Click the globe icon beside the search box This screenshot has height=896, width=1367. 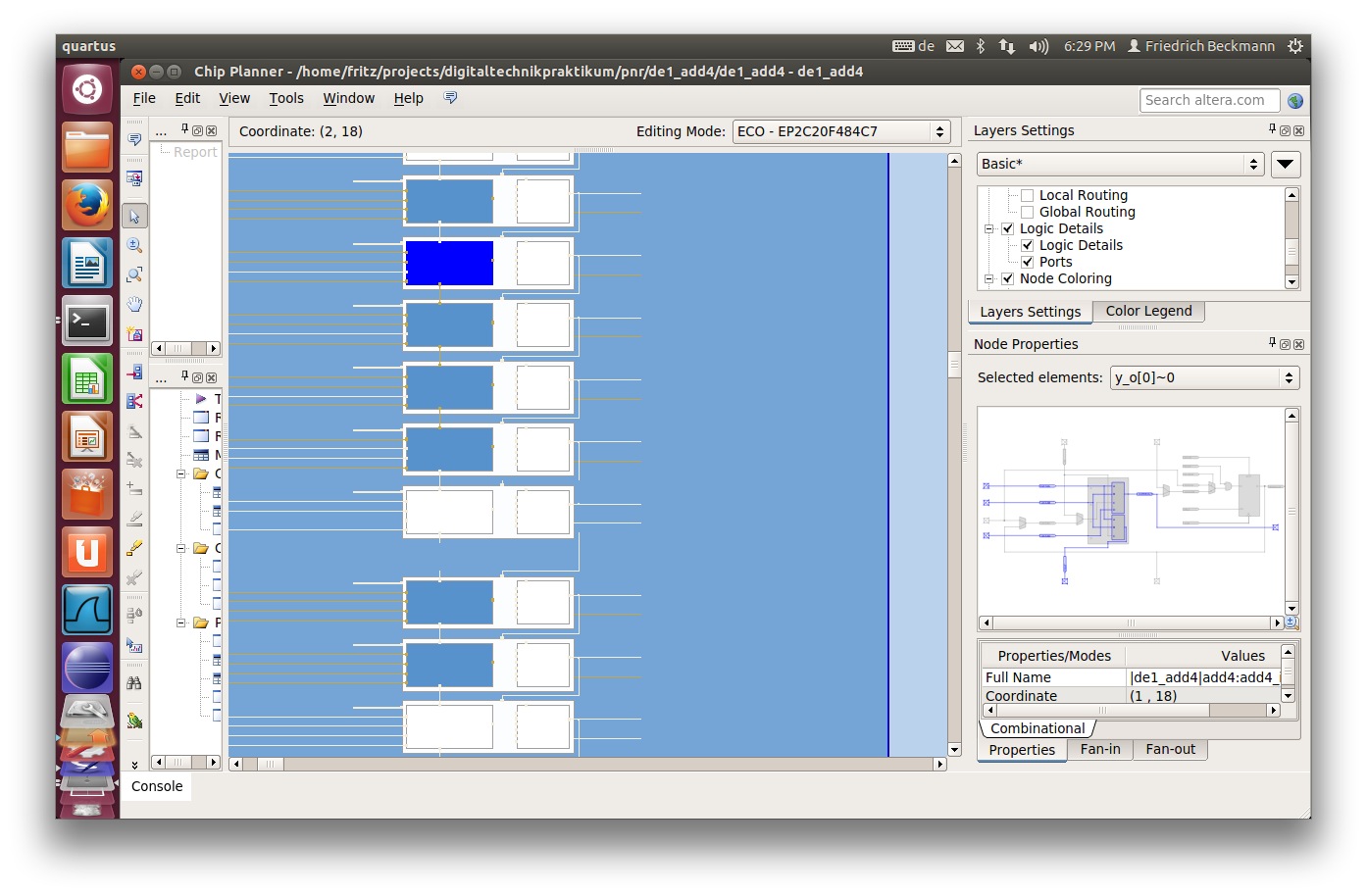1295,101
